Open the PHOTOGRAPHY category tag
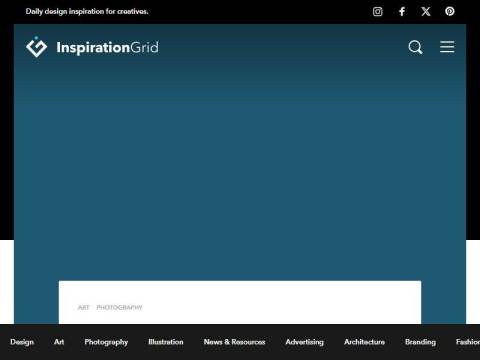Screen dimensions: 480x360 (x=119, y=307)
